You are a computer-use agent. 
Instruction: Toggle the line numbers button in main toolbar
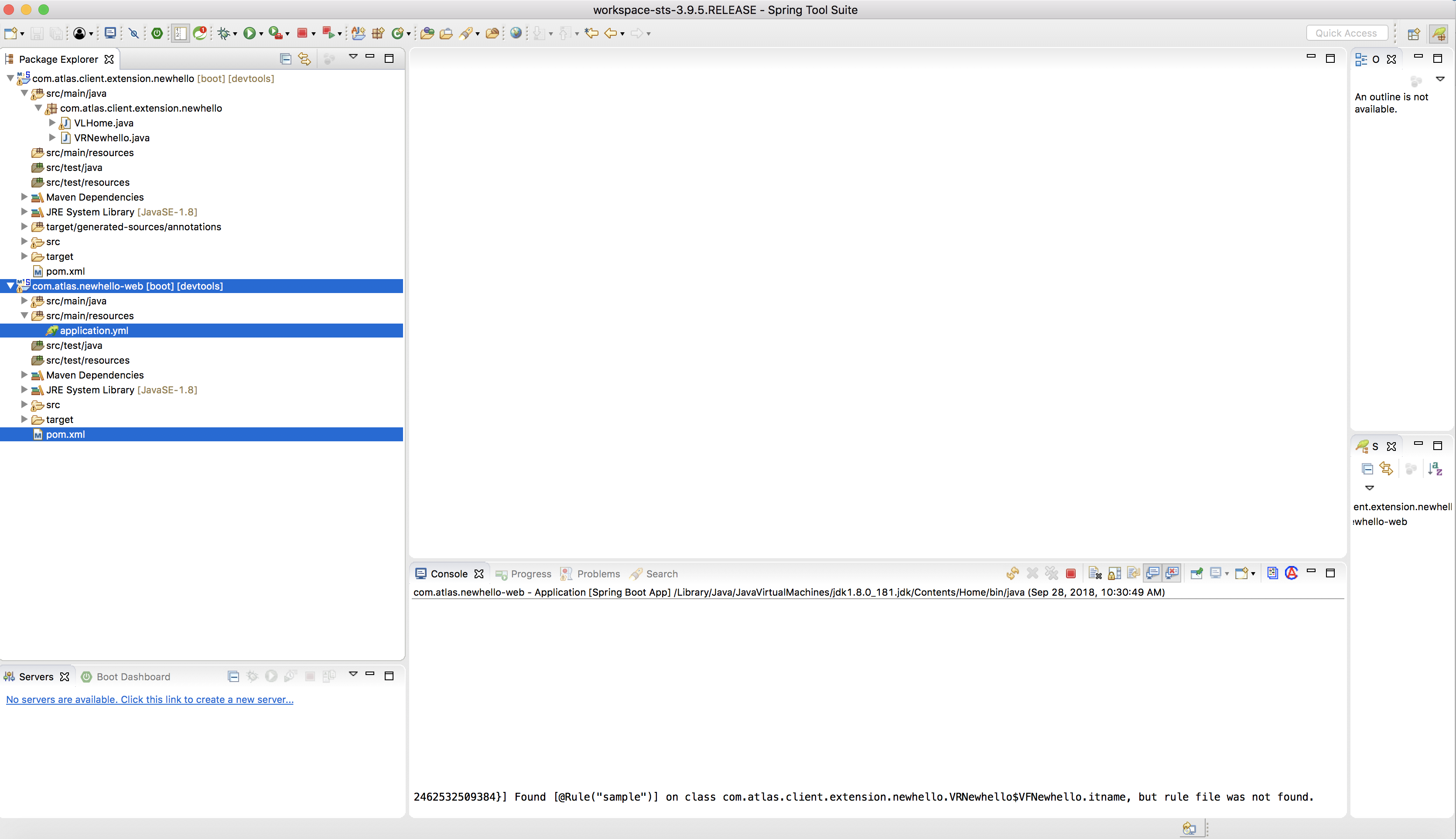click(181, 34)
